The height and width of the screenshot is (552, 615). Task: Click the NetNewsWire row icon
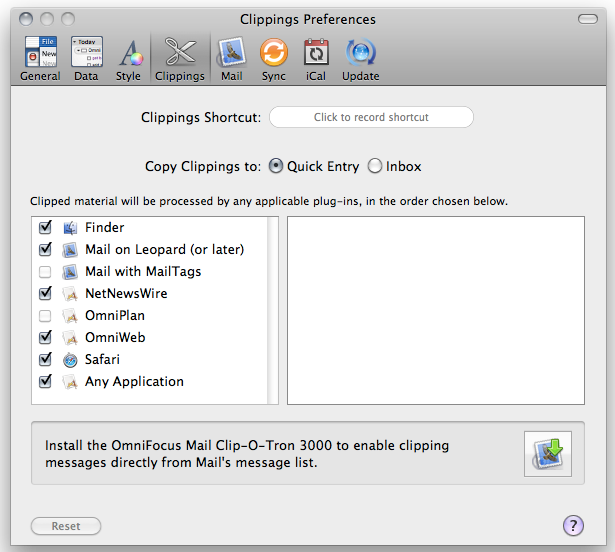70,293
